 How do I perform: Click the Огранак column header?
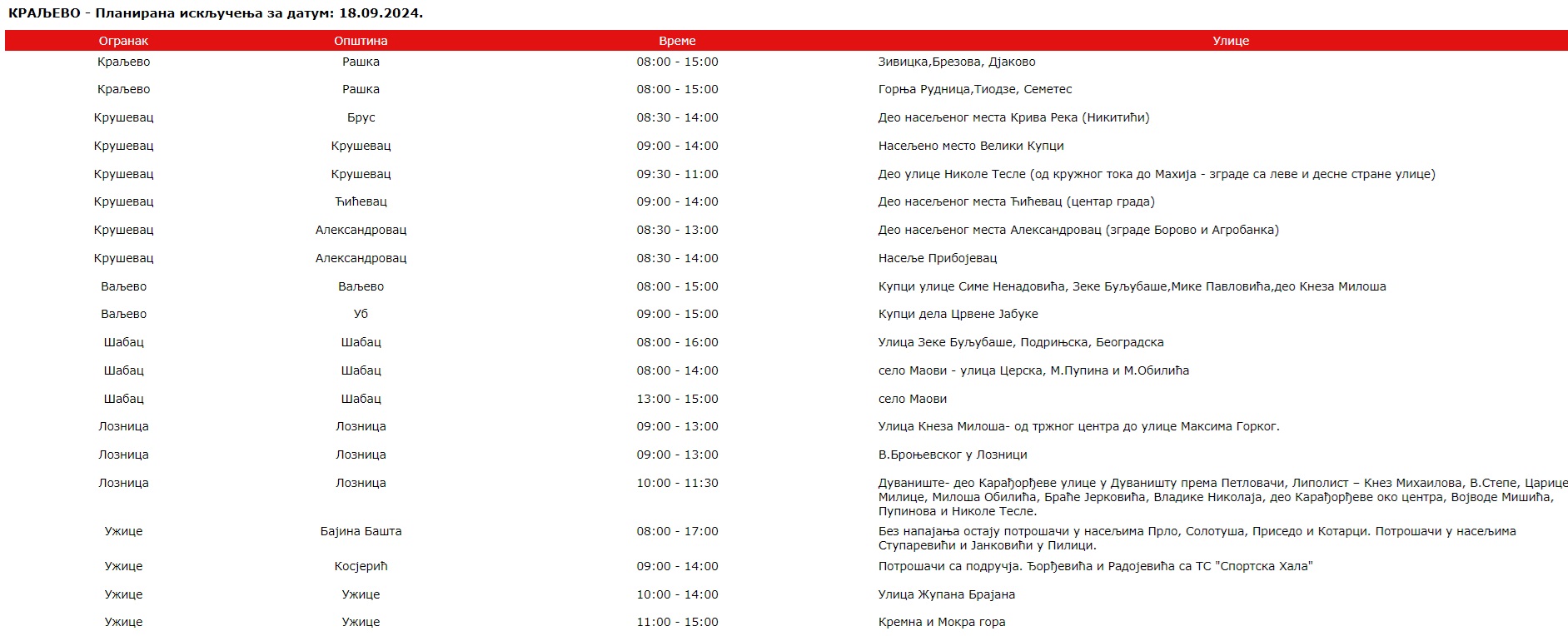(x=123, y=41)
